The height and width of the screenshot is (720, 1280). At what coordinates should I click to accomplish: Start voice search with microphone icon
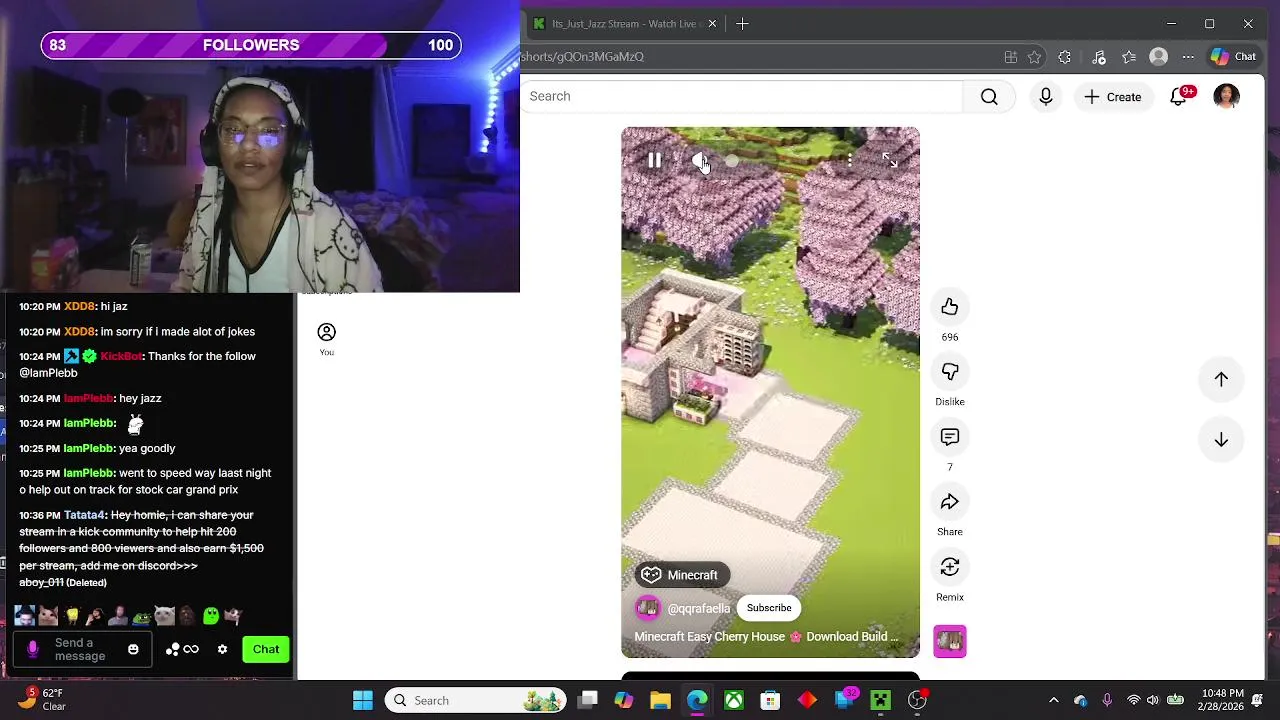coord(1046,96)
